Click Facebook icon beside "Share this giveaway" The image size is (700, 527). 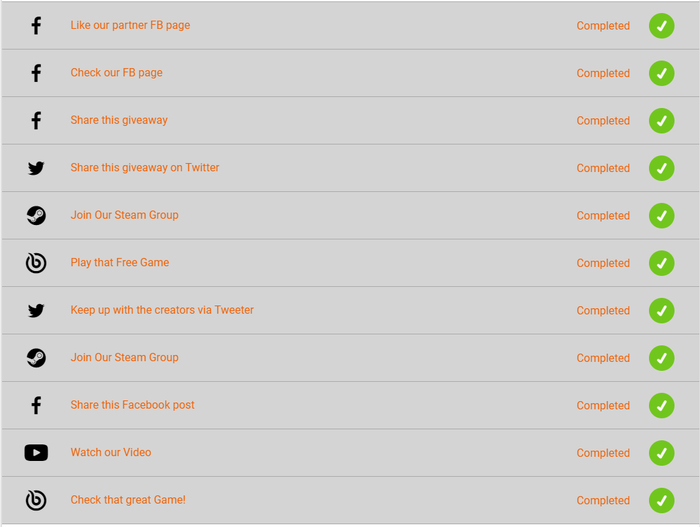tap(36, 121)
